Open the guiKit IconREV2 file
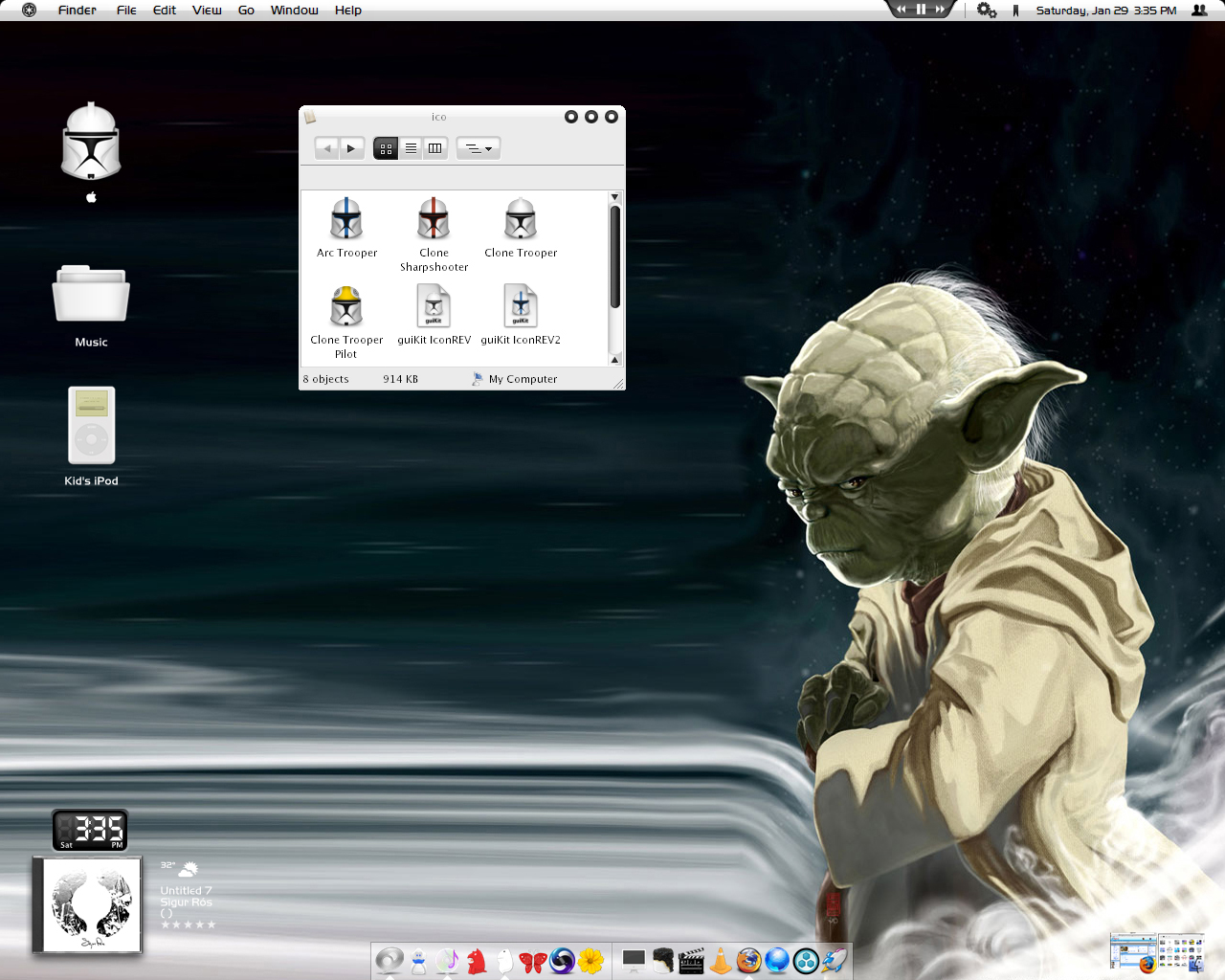Image resolution: width=1225 pixels, height=980 pixels. click(x=521, y=306)
